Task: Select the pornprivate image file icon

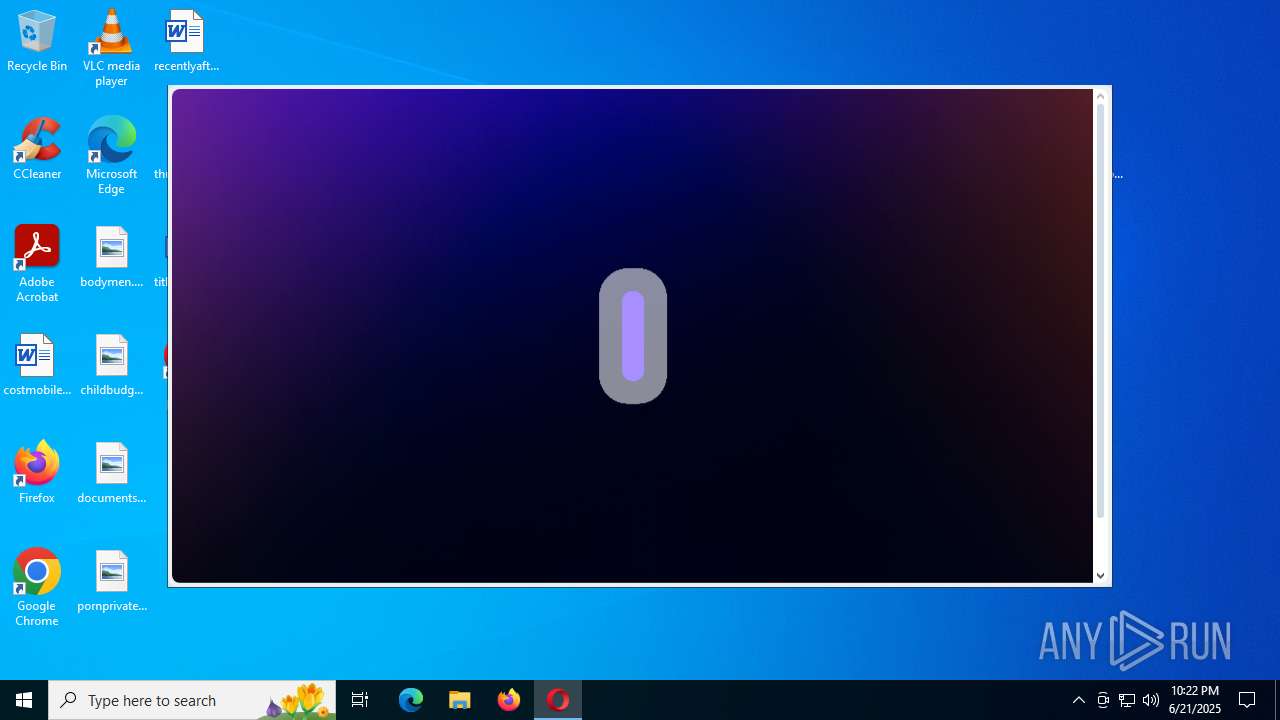Action: tap(111, 582)
